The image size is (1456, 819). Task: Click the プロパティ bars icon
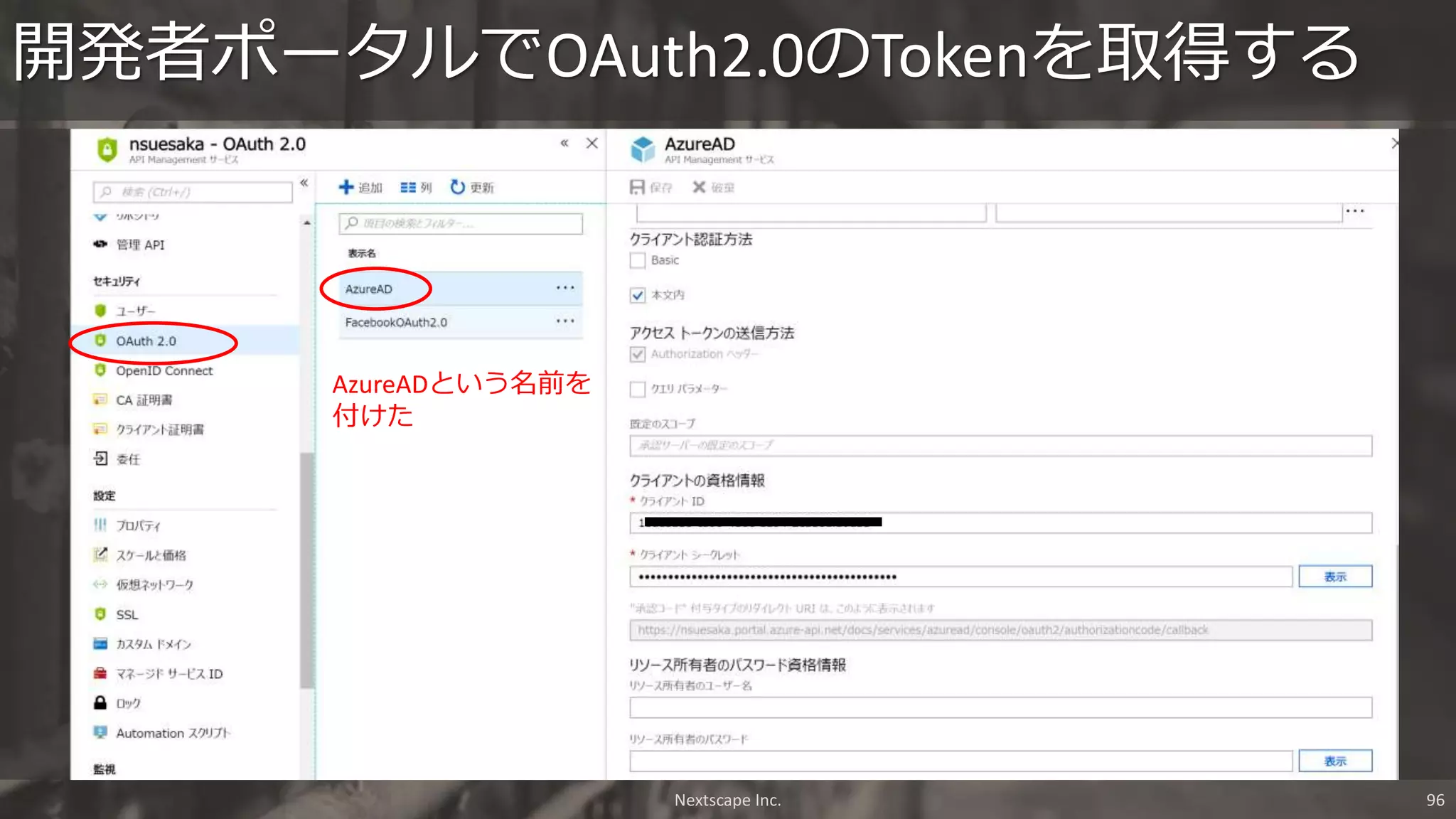pyautogui.click(x=100, y=525)
